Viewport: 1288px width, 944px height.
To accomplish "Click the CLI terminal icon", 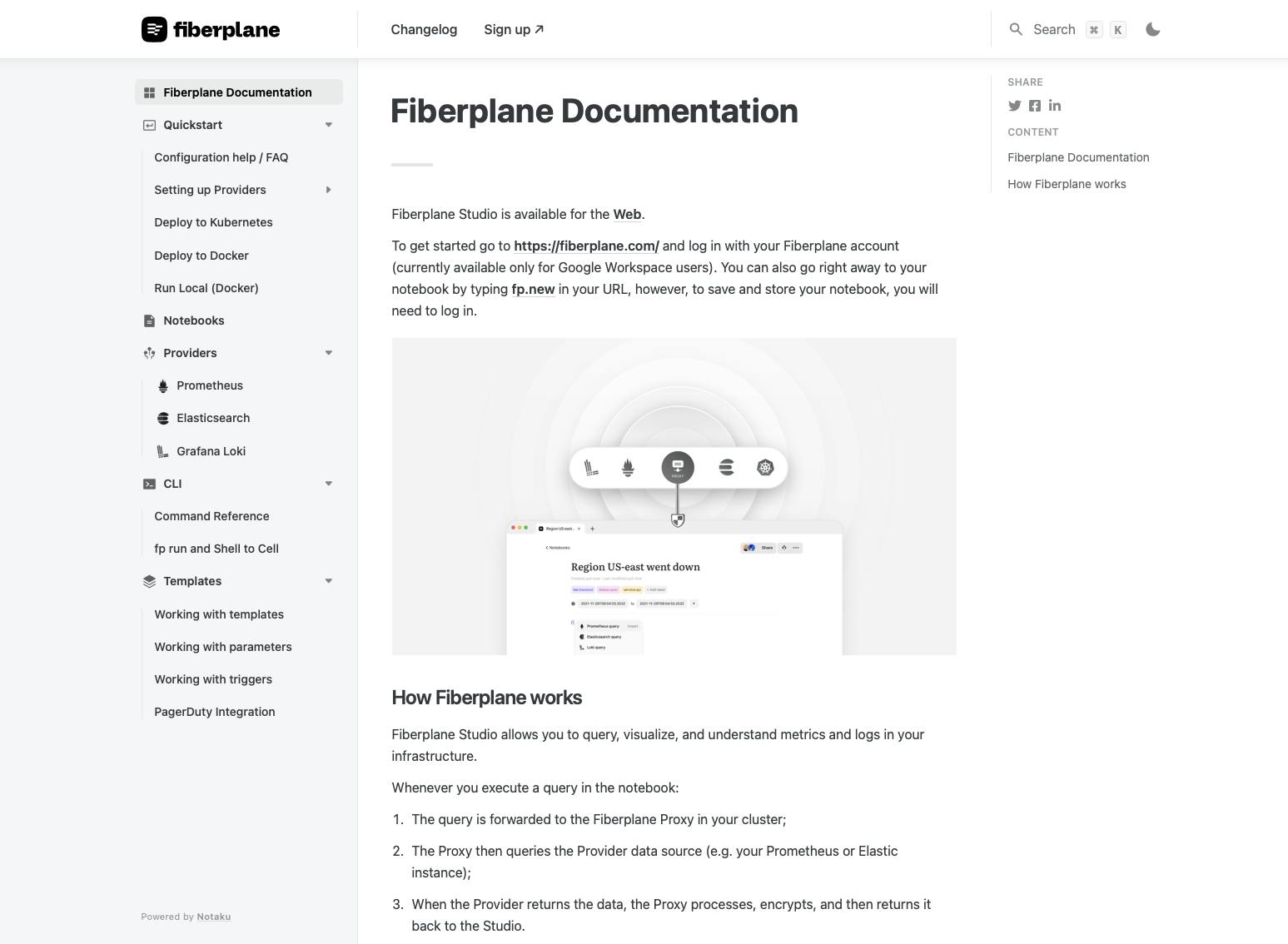I will (x=149, y=484).
